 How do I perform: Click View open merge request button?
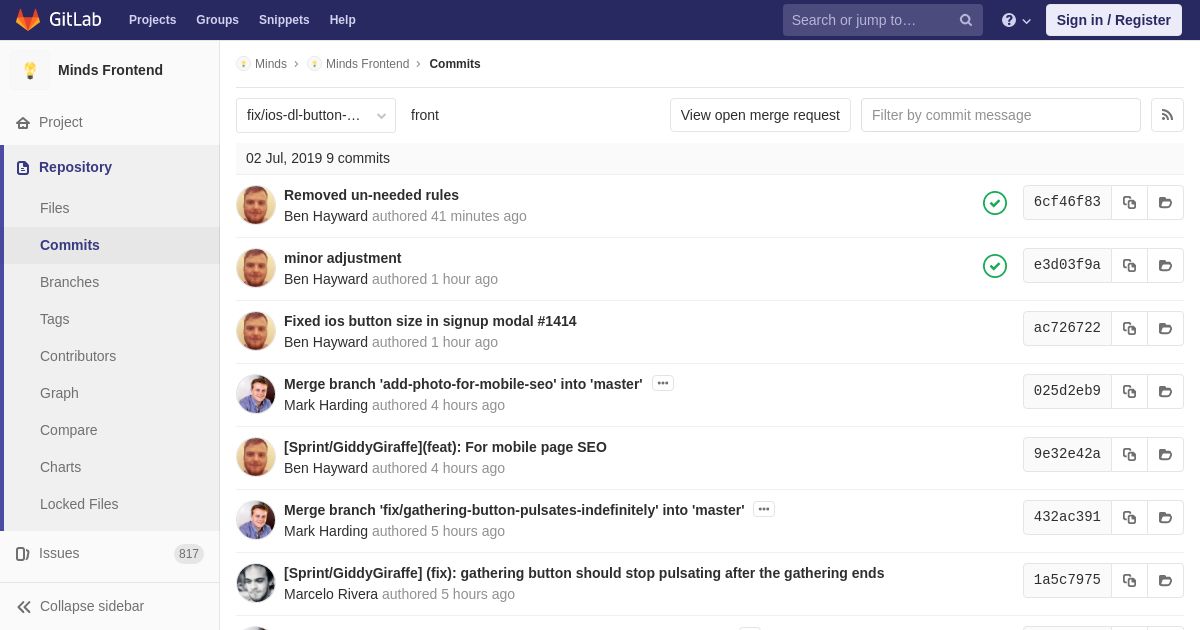pos(760,115)
